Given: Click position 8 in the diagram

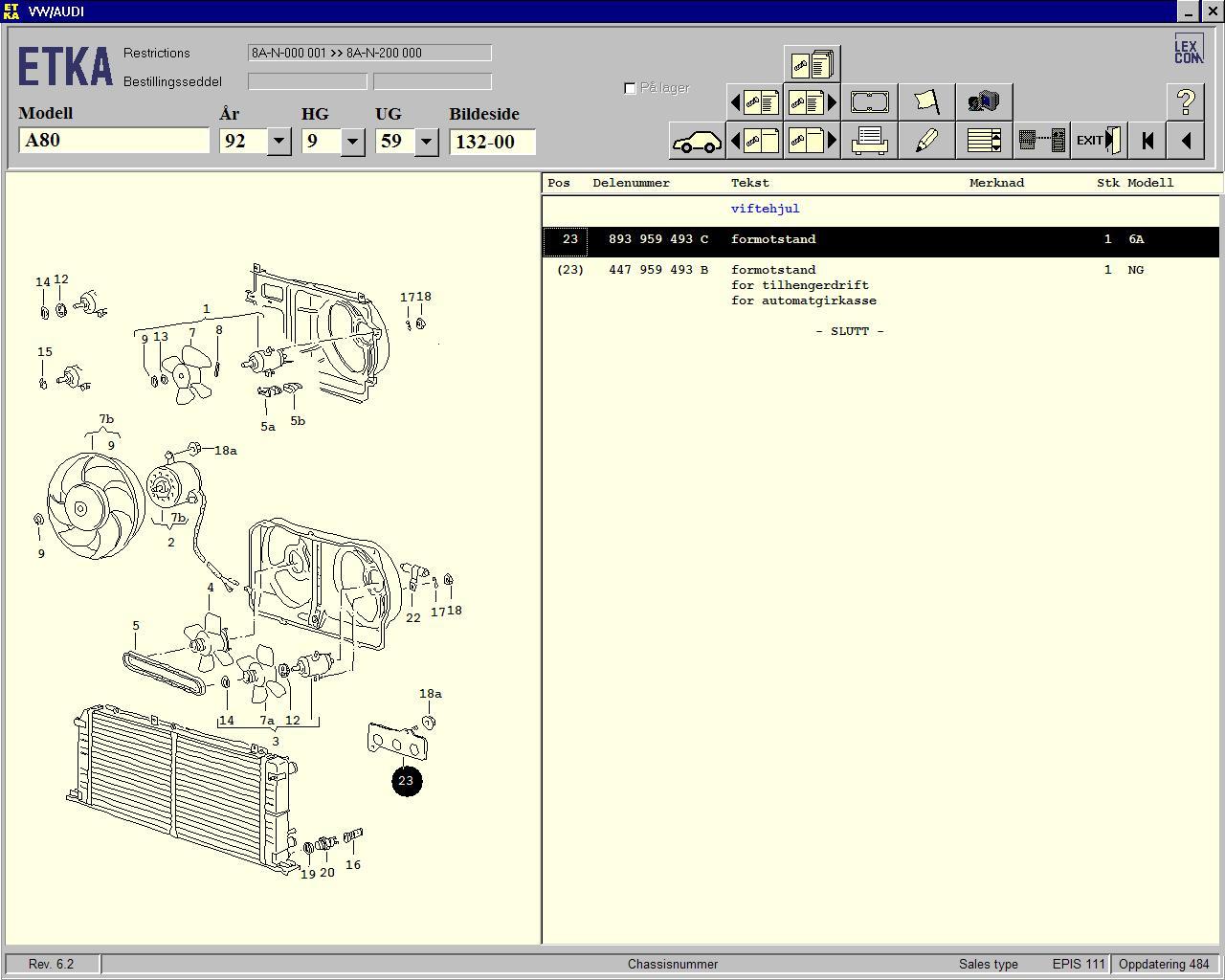Looking at the screenshot, I should coord(219,330).
